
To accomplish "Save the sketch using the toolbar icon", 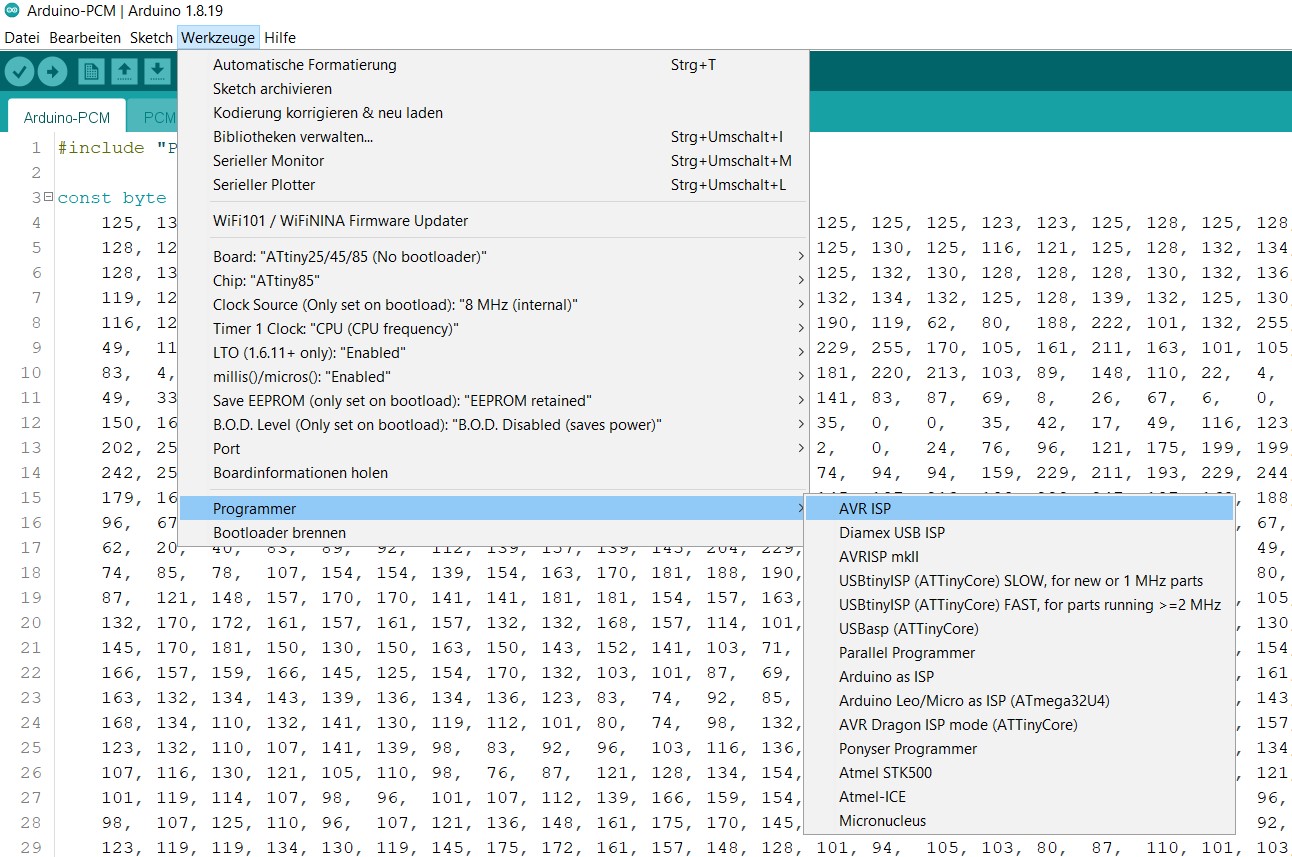I will [x=156, y=71].
